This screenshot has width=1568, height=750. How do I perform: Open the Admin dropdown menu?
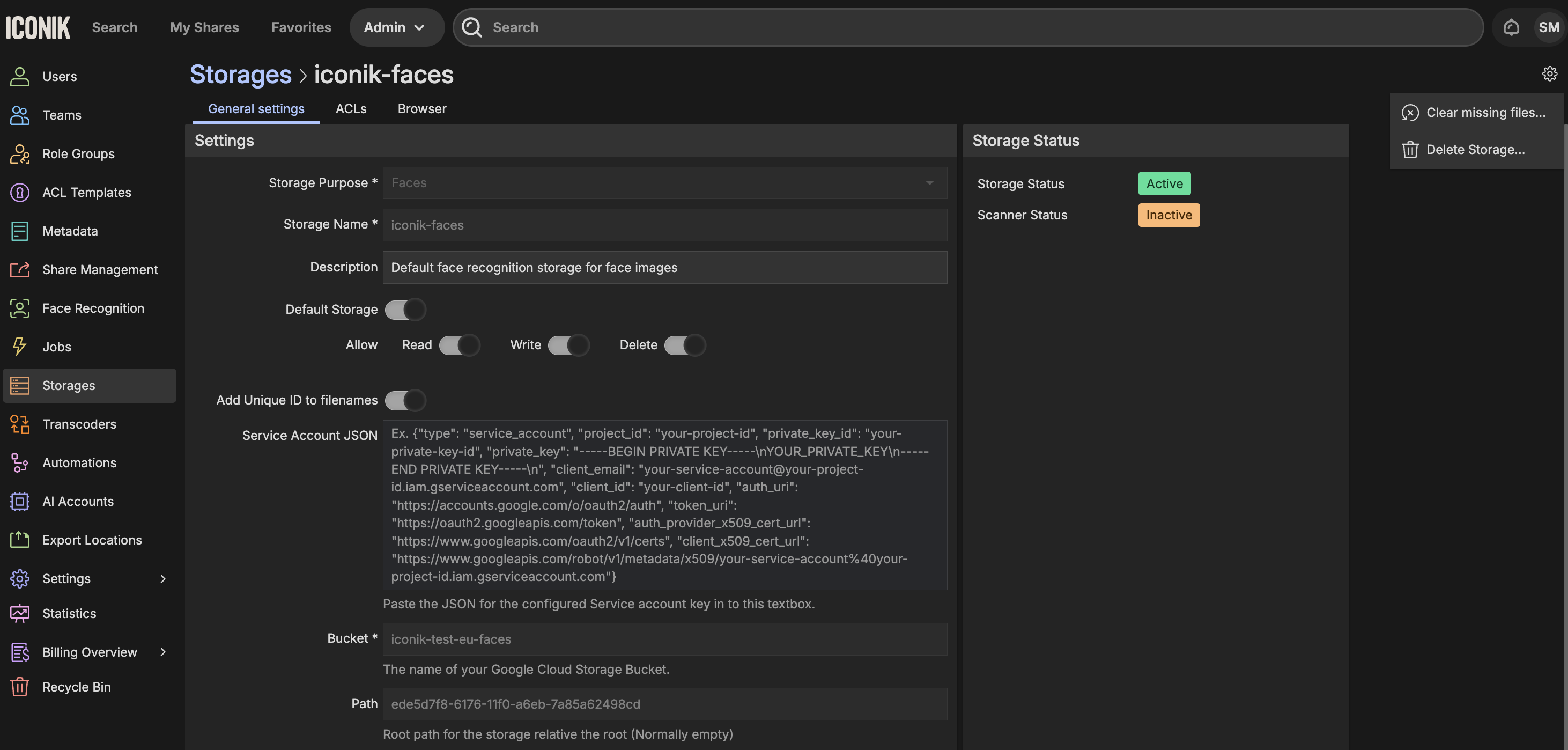coord(396,27)
